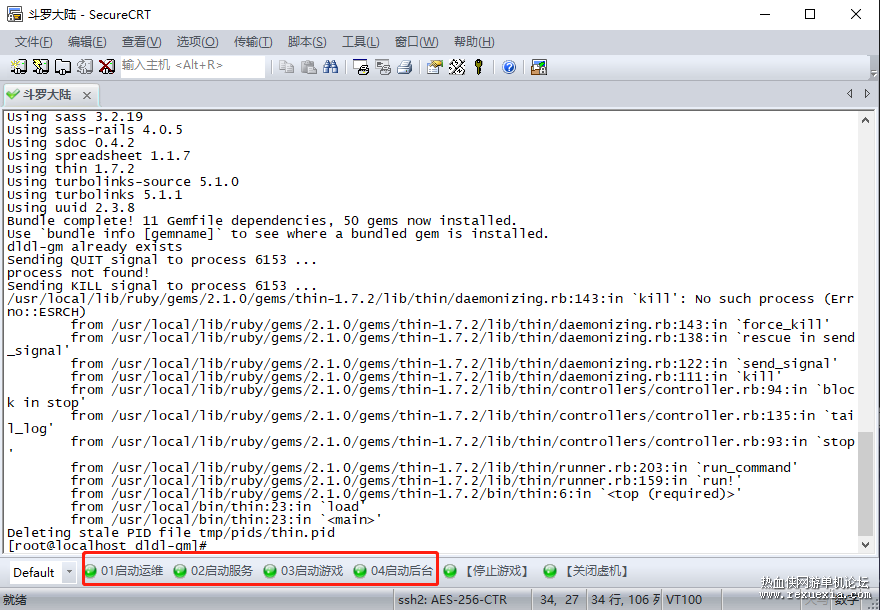880x610 pixels.
Task: Focus the 输入主机 host input field
Action: coord(192,66)
